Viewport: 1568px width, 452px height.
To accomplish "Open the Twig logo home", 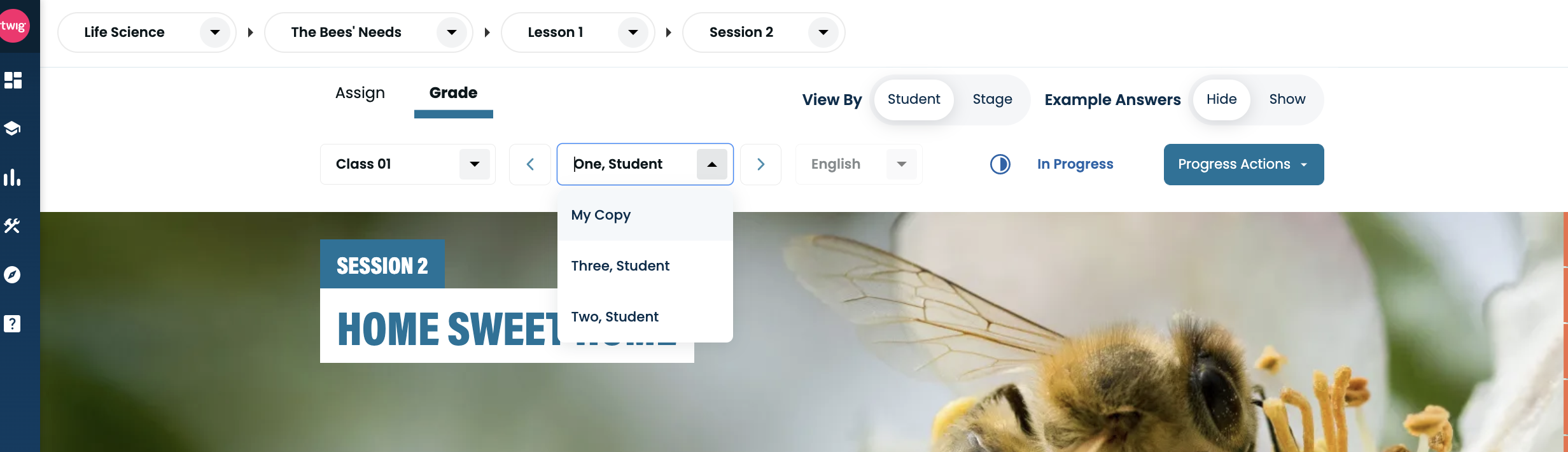I will click(14, 26).
